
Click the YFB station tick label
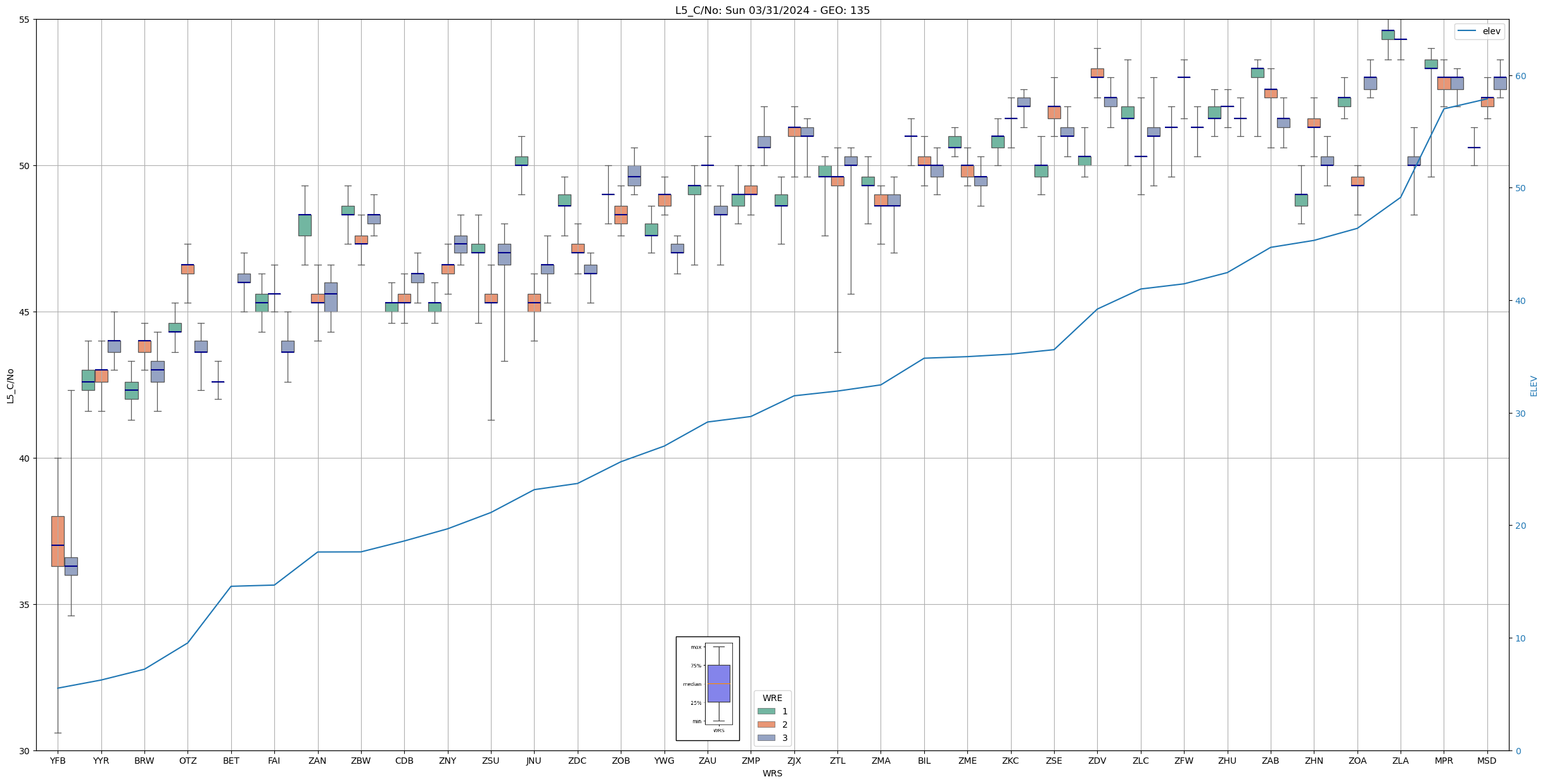click(58, 761)
